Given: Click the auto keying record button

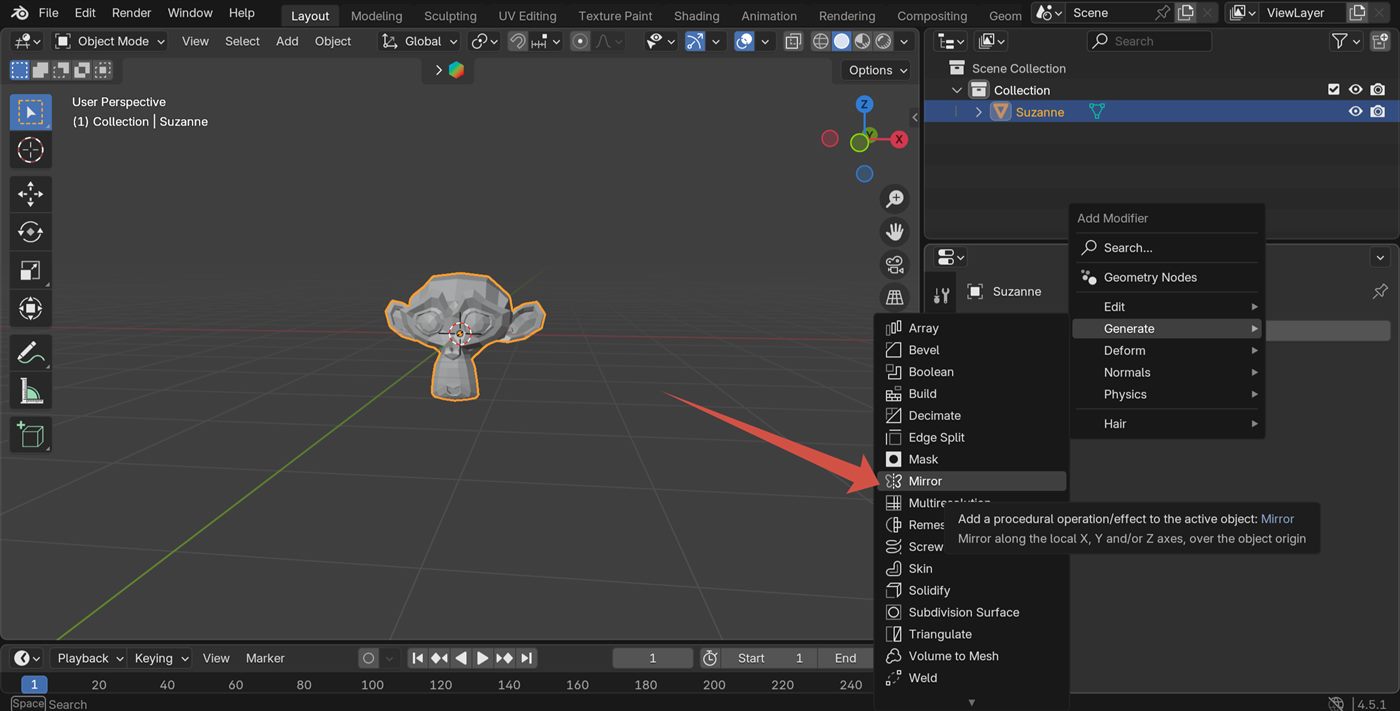Looking at the screenshot, I should tap(368, 658).
